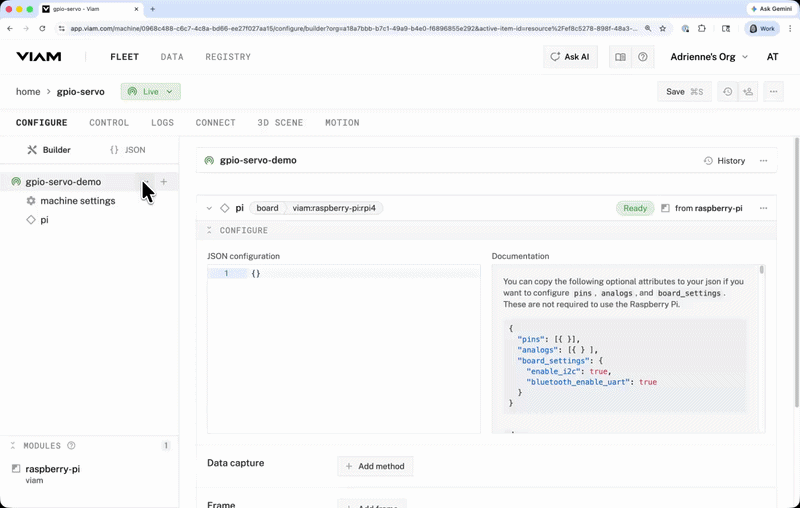Select the CONFIGURE tab
The width and height of the screenshot is (800, 508).
(x=41, y=123)
